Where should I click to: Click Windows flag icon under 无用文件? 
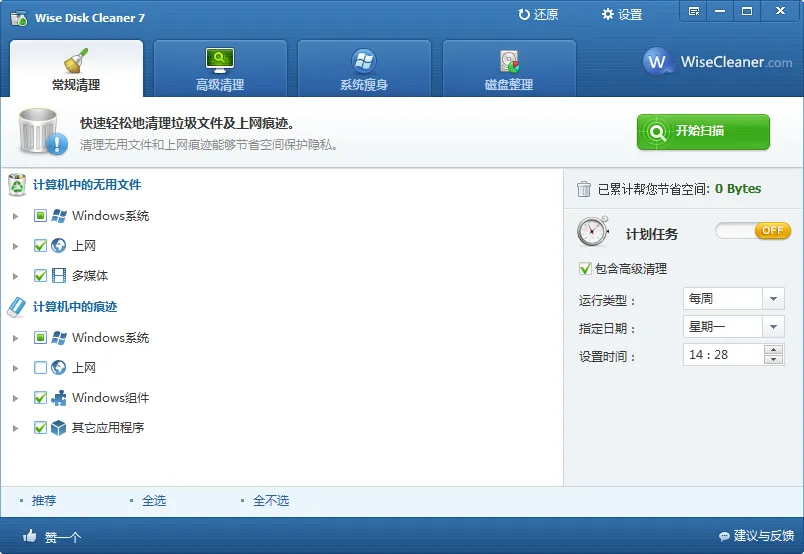59,215
